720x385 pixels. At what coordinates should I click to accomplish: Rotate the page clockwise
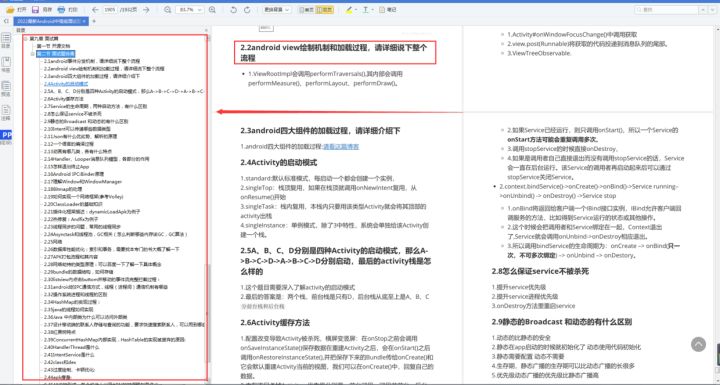[247, 10]
